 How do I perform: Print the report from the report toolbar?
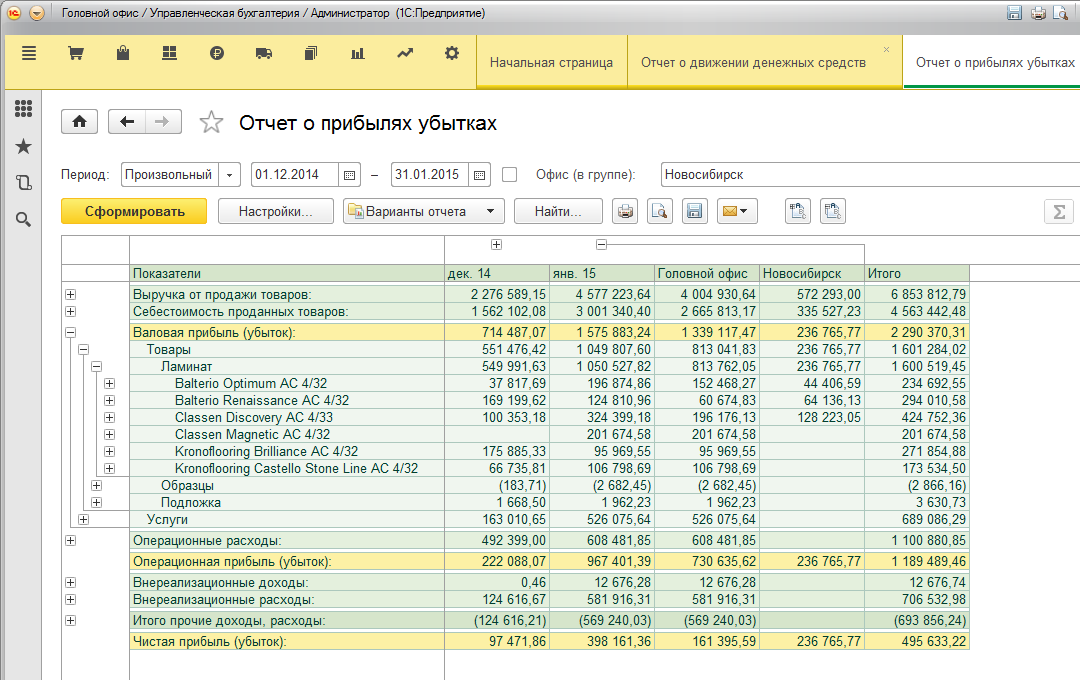(625, 211)
